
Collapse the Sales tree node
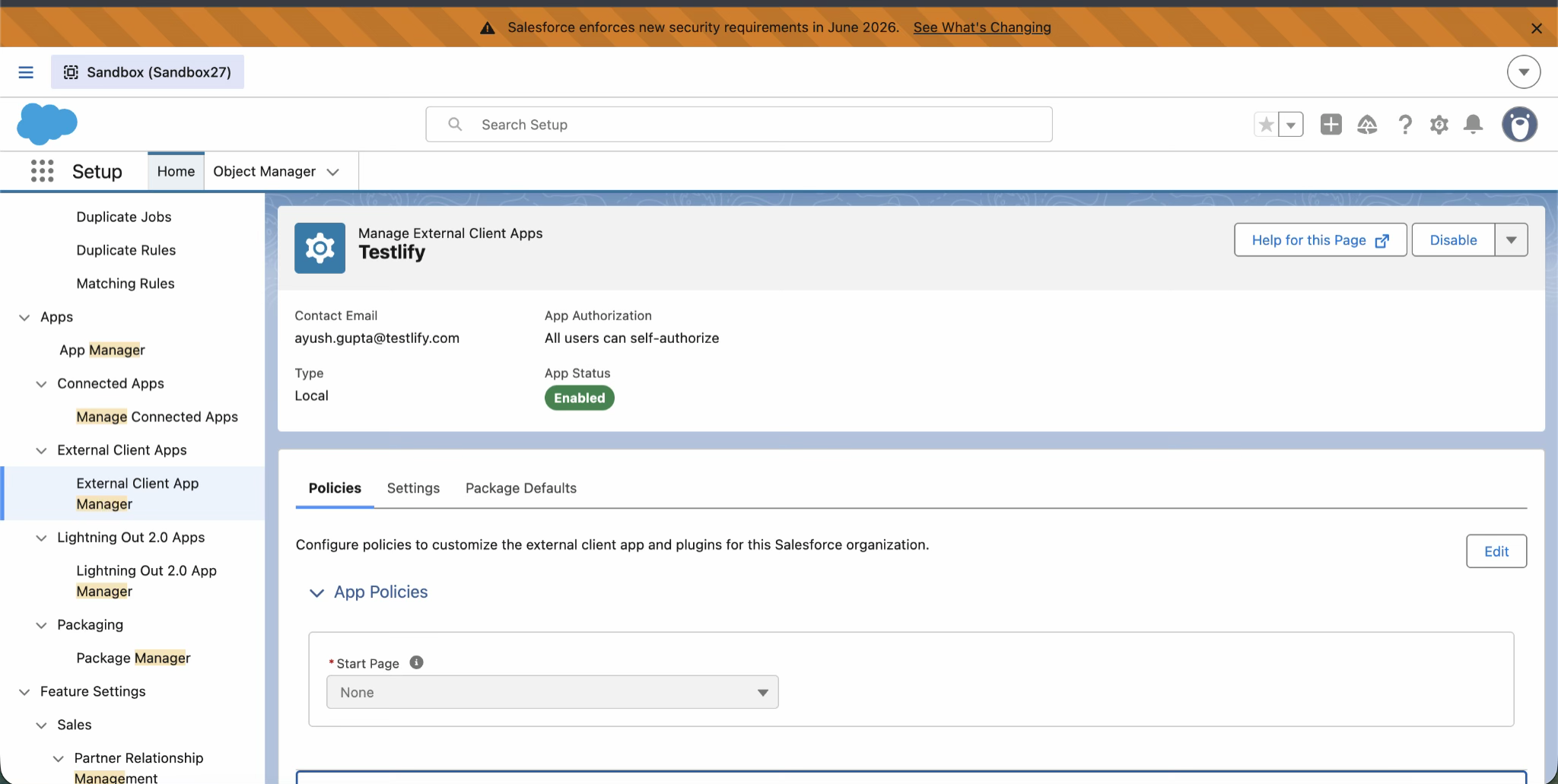pos(41,725)
